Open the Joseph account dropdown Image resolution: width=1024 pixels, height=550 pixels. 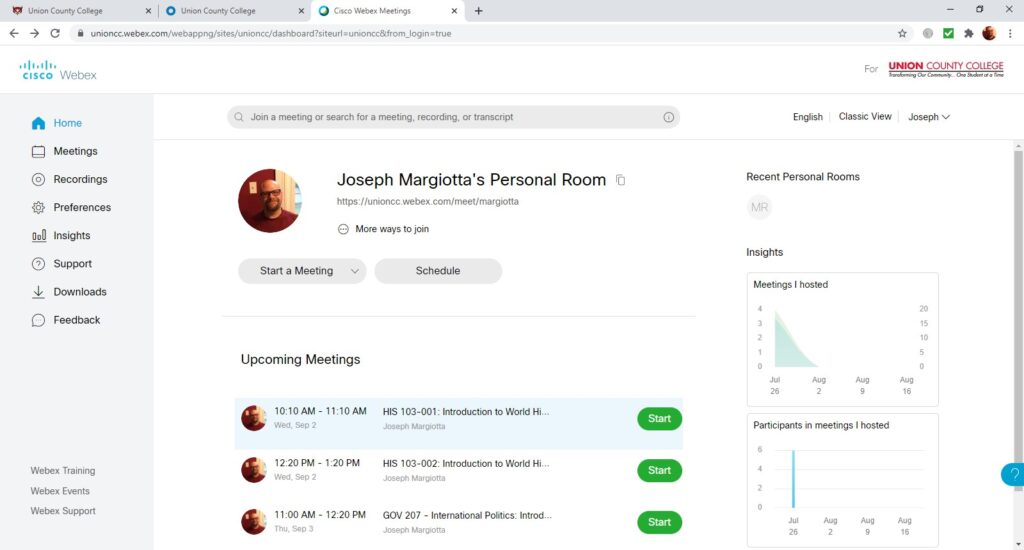coord(928,117)
